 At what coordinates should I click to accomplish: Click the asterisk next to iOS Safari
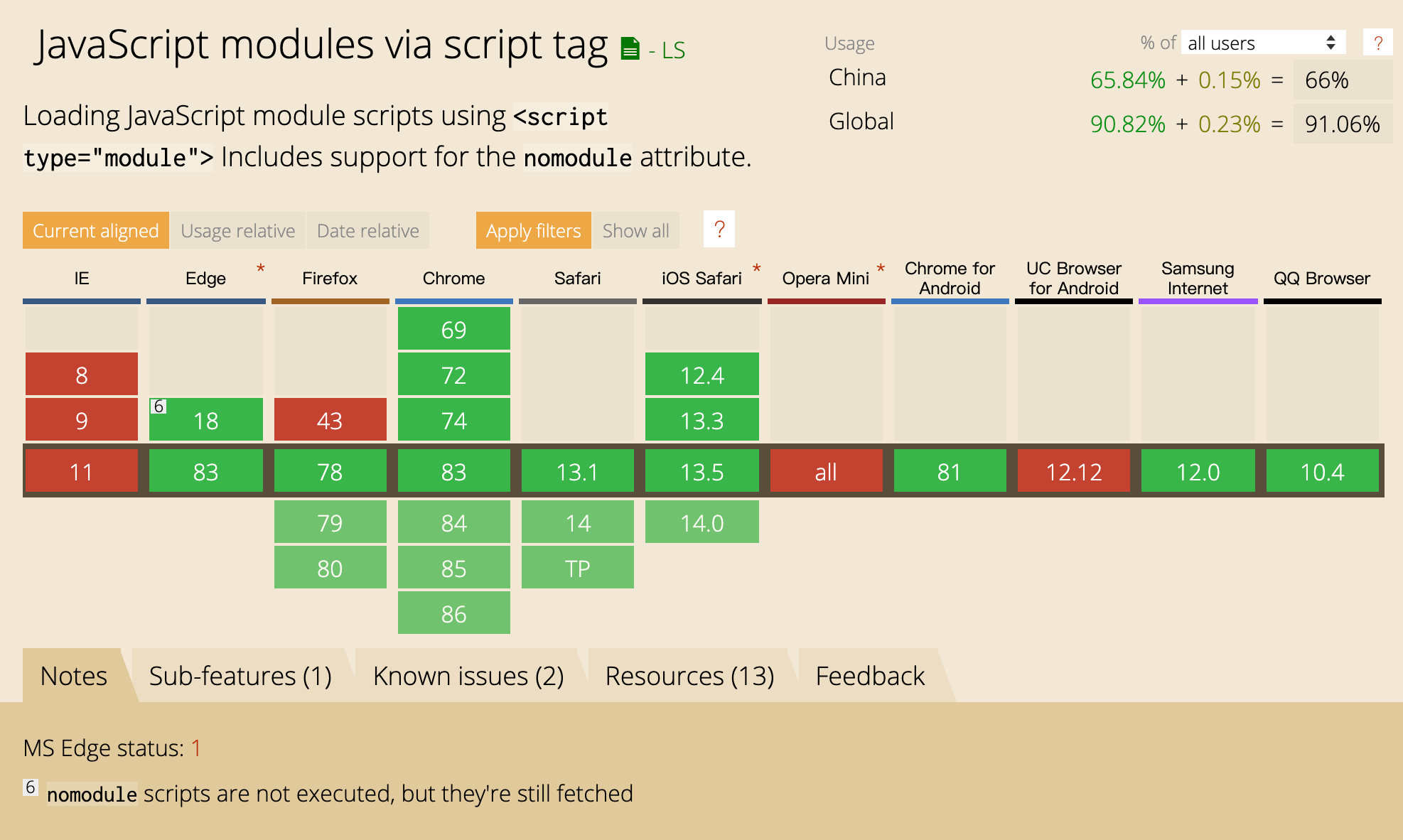(757, 269)
